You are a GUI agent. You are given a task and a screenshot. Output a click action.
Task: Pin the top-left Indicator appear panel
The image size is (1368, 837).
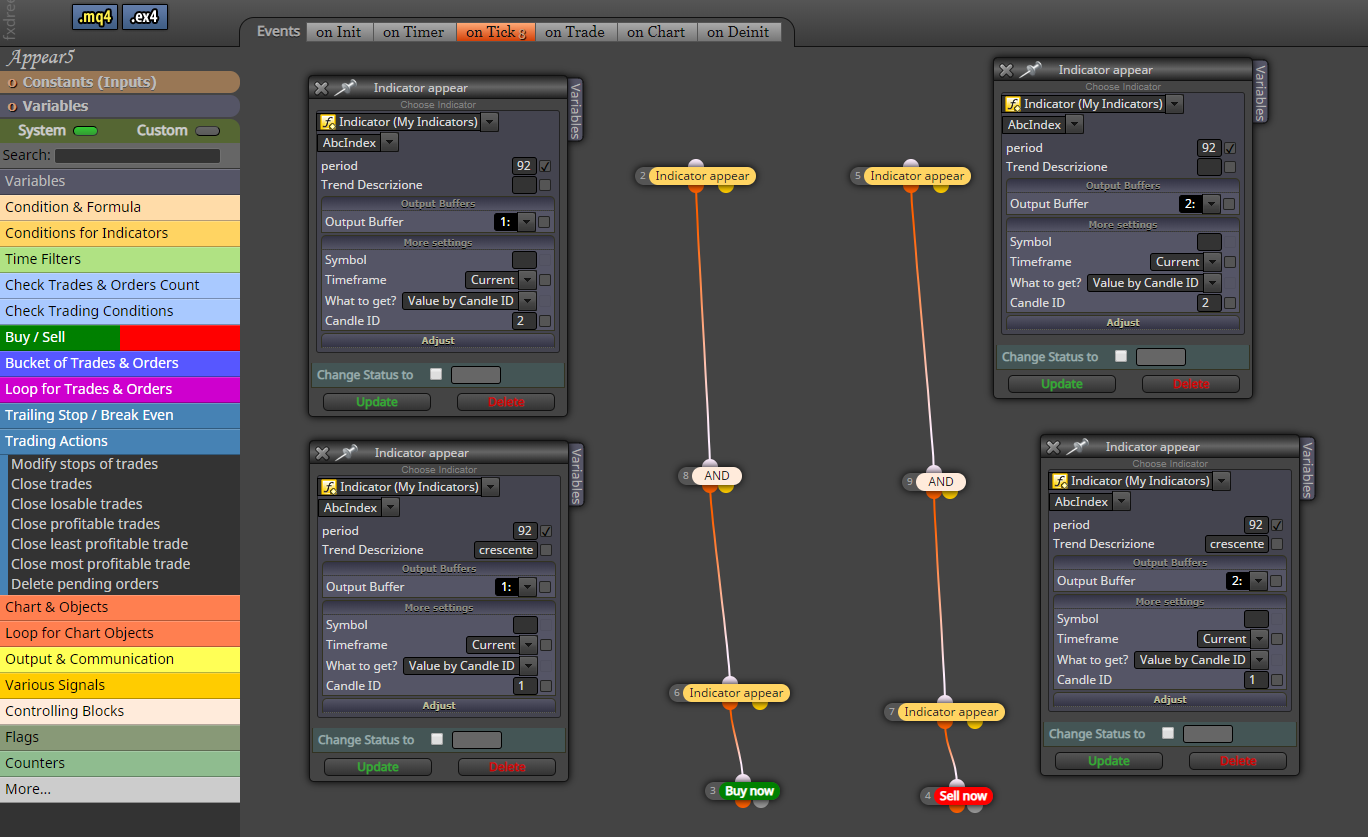(345, 88)
